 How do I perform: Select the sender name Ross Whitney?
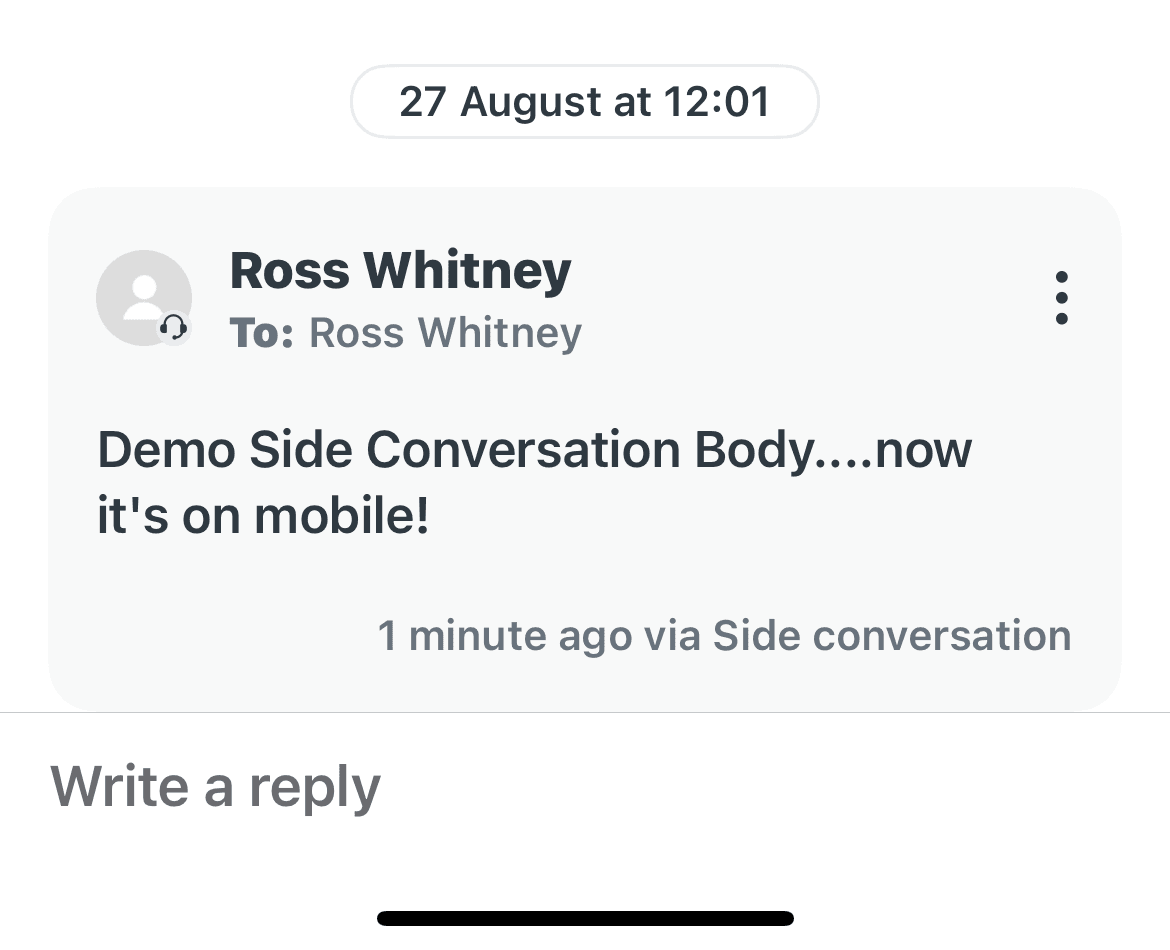(x=399, y=270)
